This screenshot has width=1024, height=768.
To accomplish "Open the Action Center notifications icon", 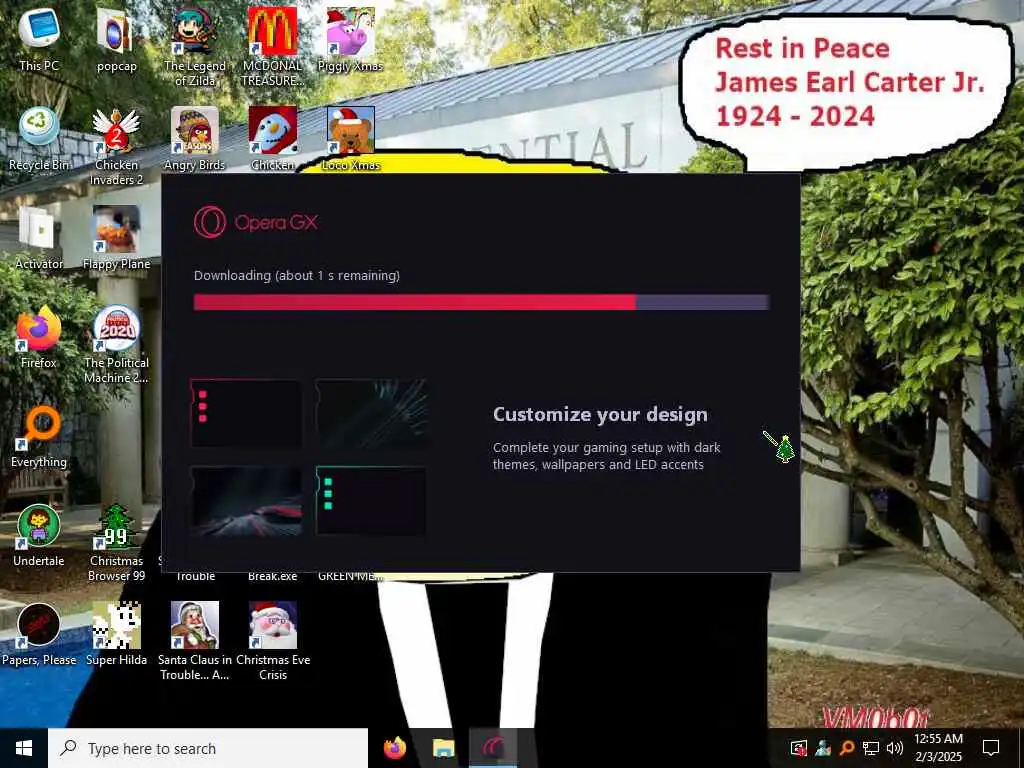I will [991, 748].
